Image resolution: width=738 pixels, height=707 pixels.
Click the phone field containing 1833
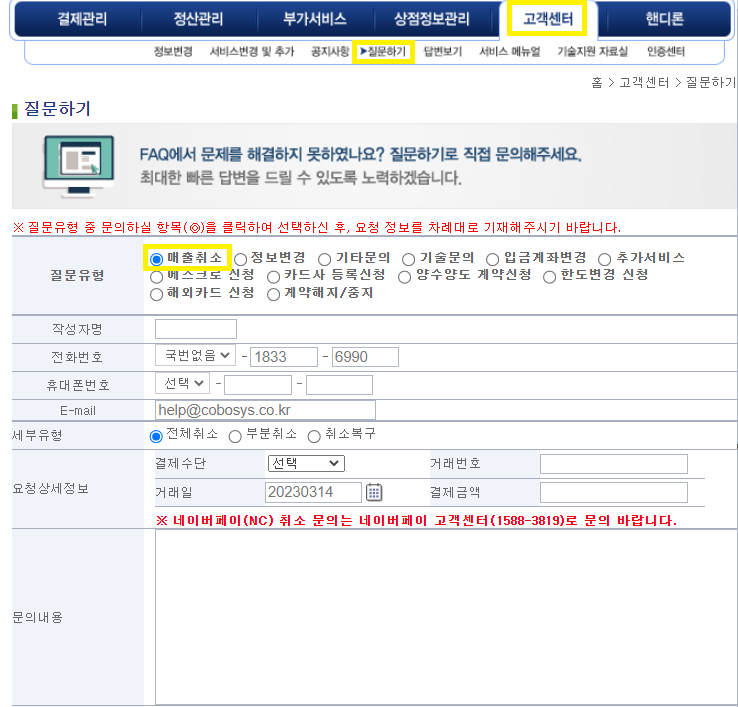284,357
